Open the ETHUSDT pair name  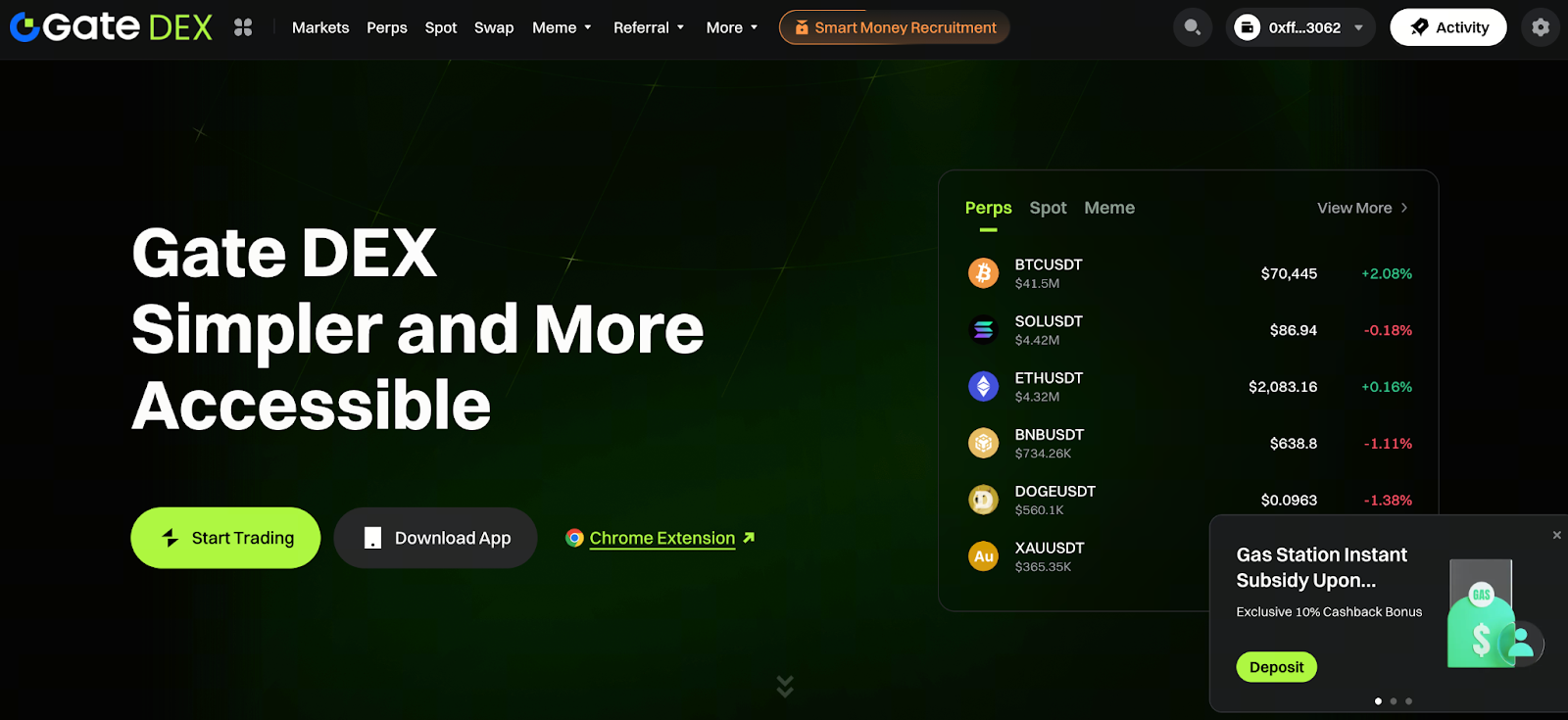click(1049, 378)
